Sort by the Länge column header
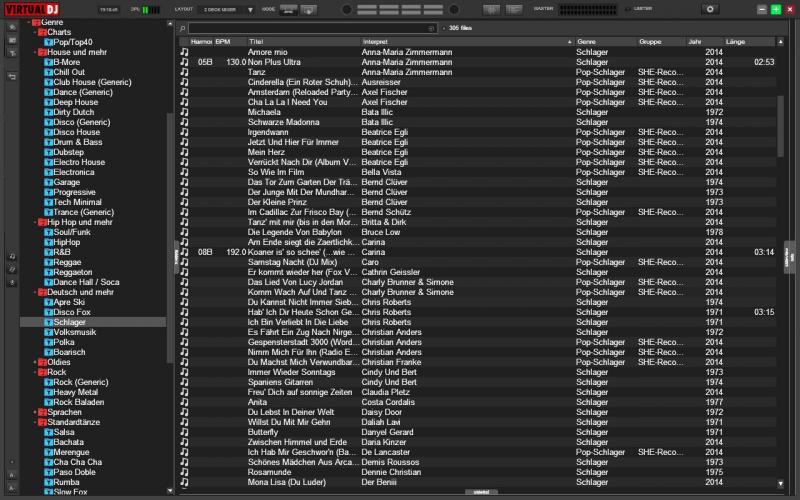Screen dimensions: 800x500 pos(749,42)
